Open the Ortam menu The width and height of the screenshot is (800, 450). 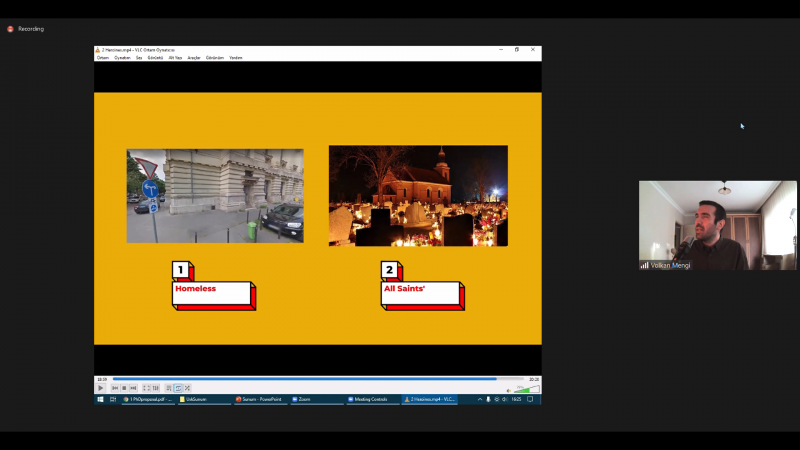(103, 58)
